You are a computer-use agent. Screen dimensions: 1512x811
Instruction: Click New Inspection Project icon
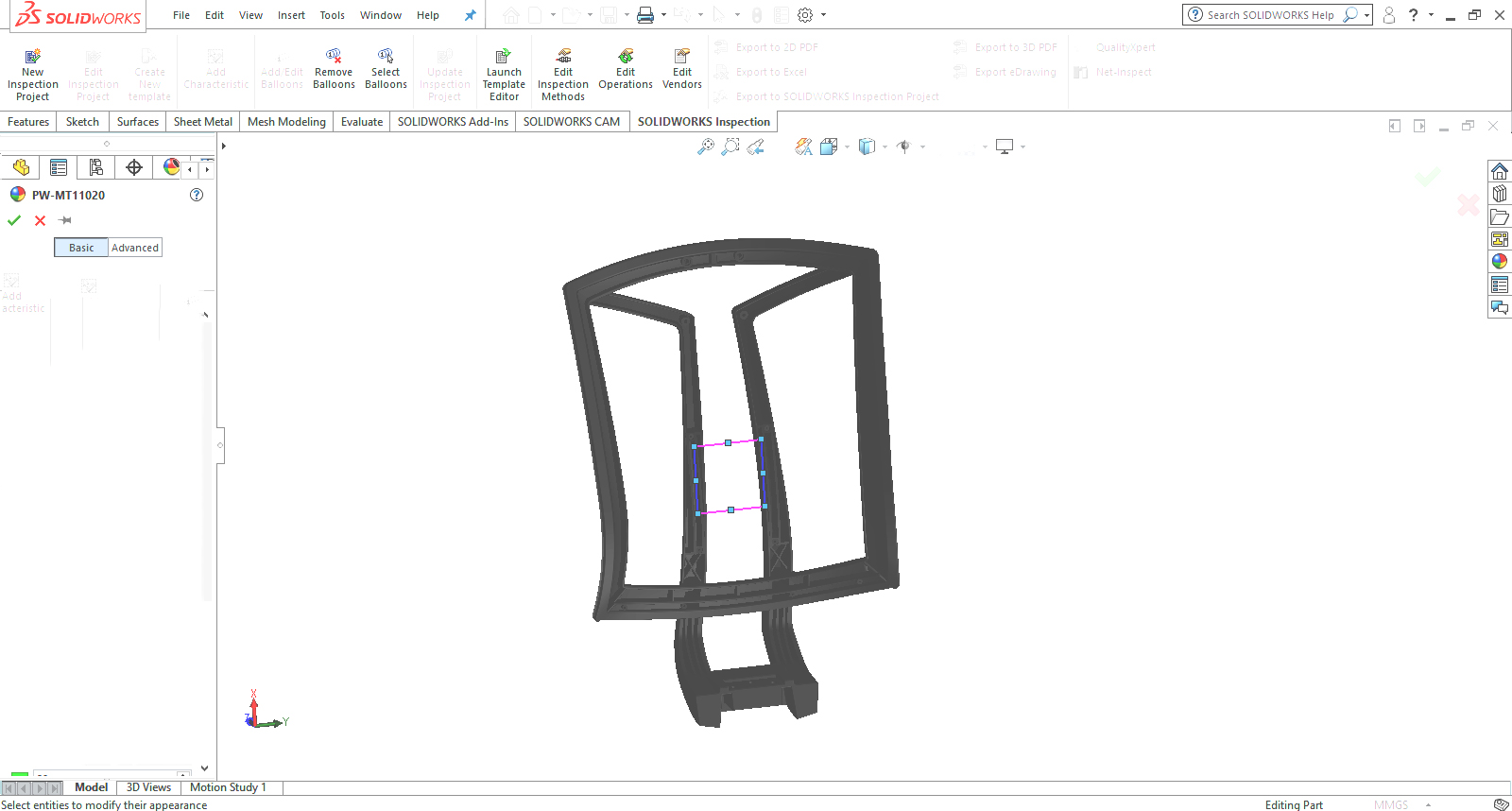pos(32,57)
